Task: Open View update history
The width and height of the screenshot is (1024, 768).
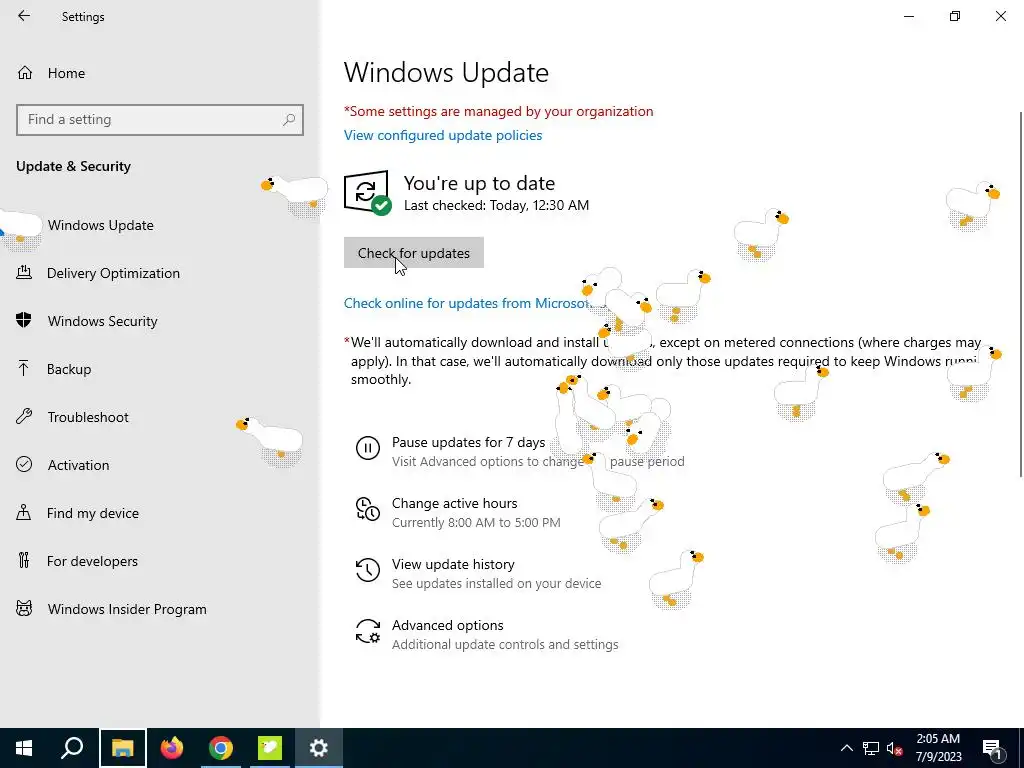Action: click(453, 564)
